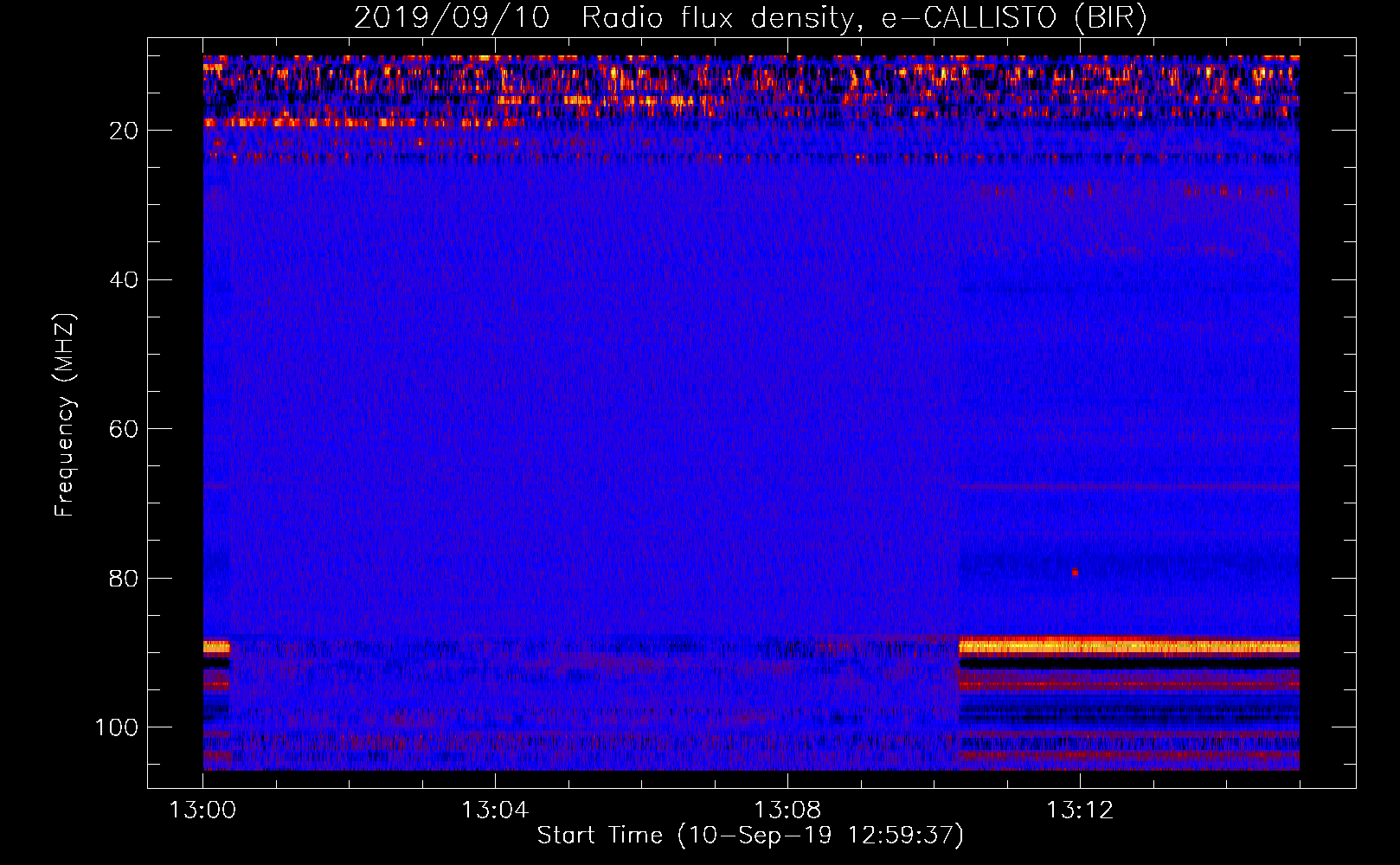Click the 13:04 time tick label
Image resolution: width=1400 pixels, height=865 pixels.
click(x=495, y=811)
